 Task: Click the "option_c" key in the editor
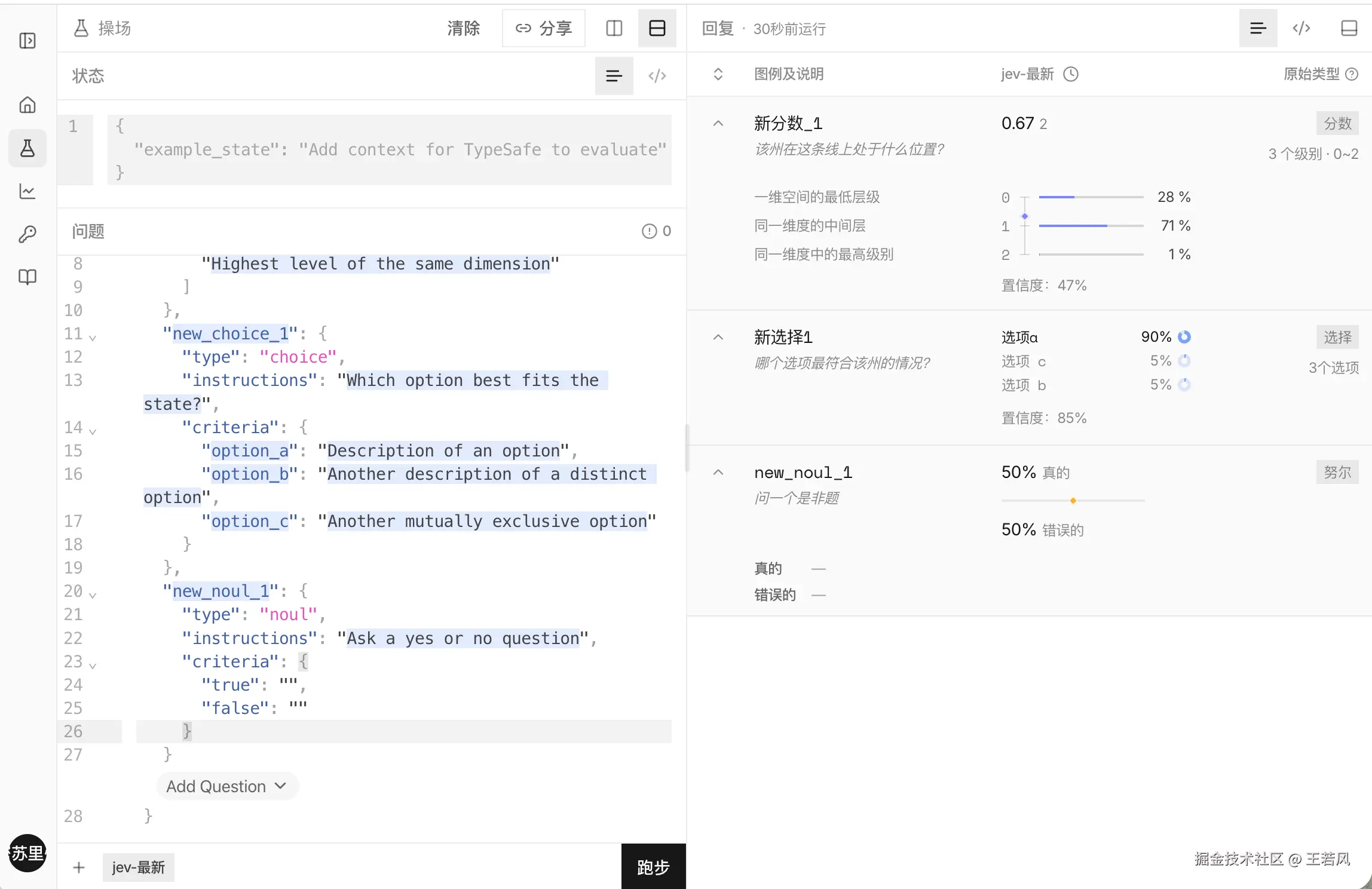[250, 522]
